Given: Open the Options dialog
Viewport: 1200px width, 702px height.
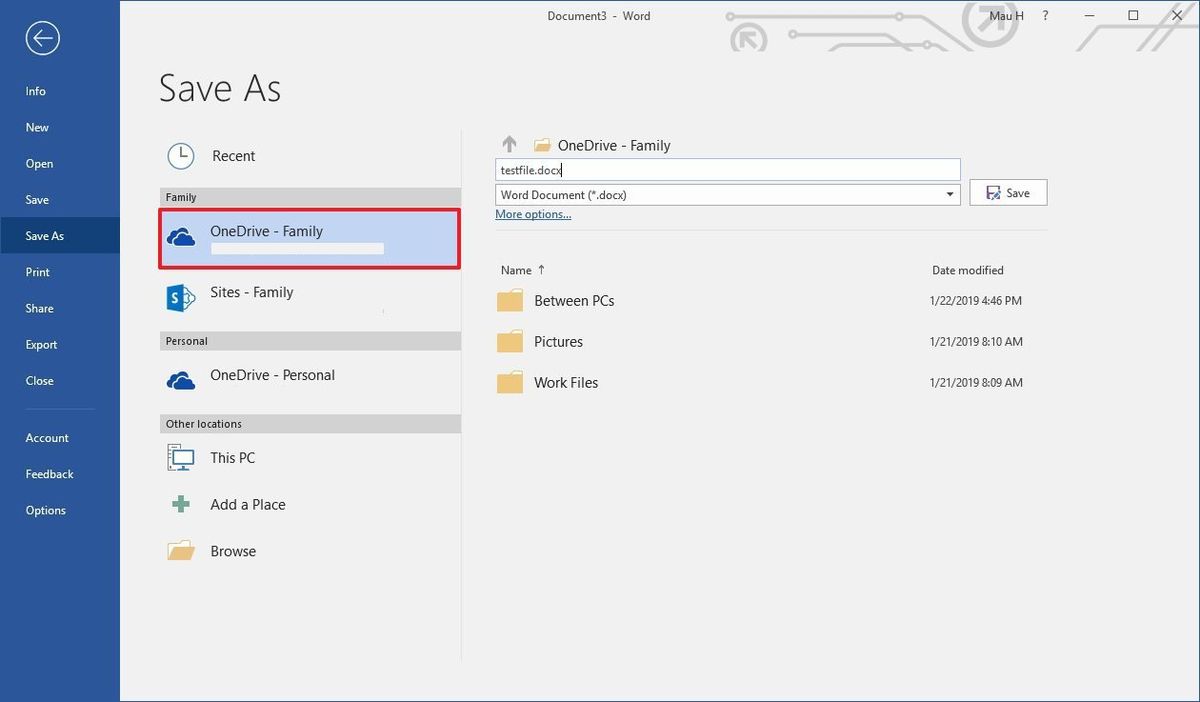Looking at the screenshot, I should pyautogui.click(x=45, y=510).
